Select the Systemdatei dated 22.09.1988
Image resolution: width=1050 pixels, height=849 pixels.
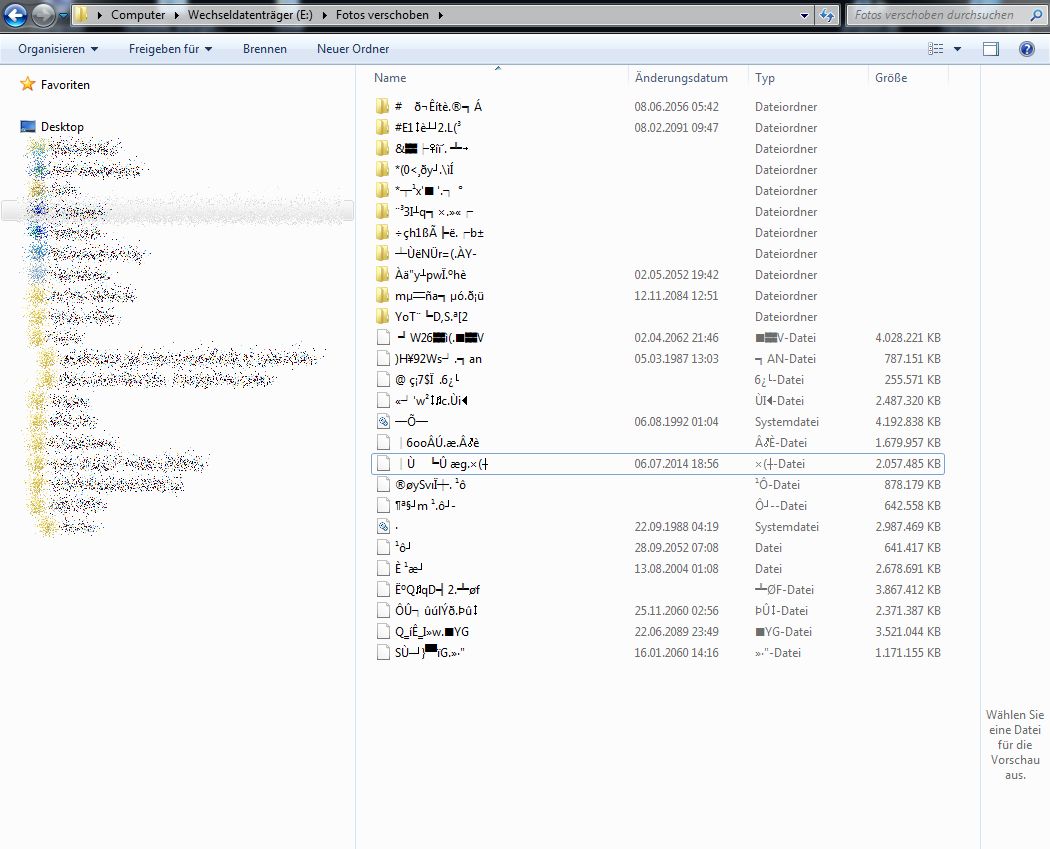[x=397, y=527]
